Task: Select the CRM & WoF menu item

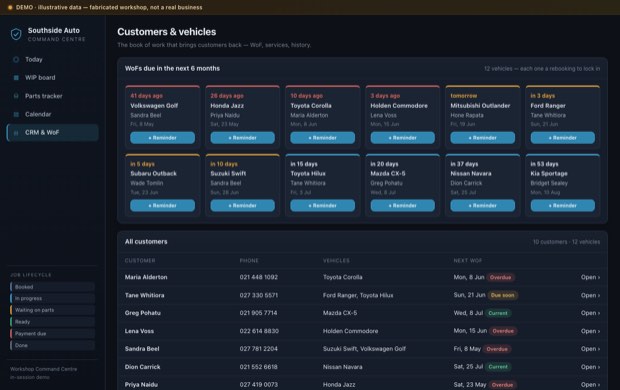Action: (53, 133)
